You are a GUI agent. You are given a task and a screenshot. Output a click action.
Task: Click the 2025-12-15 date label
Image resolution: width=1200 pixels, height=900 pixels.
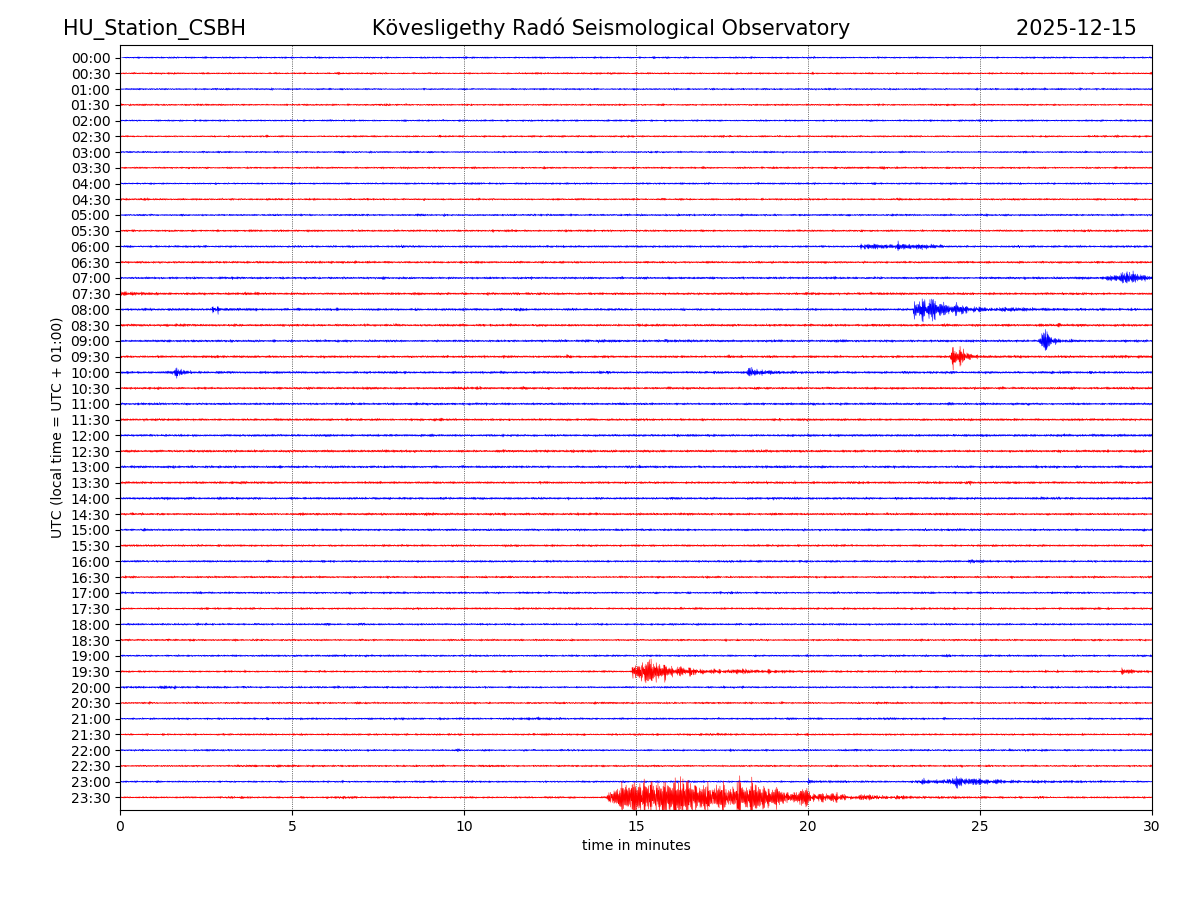(x=1076, y=28)
